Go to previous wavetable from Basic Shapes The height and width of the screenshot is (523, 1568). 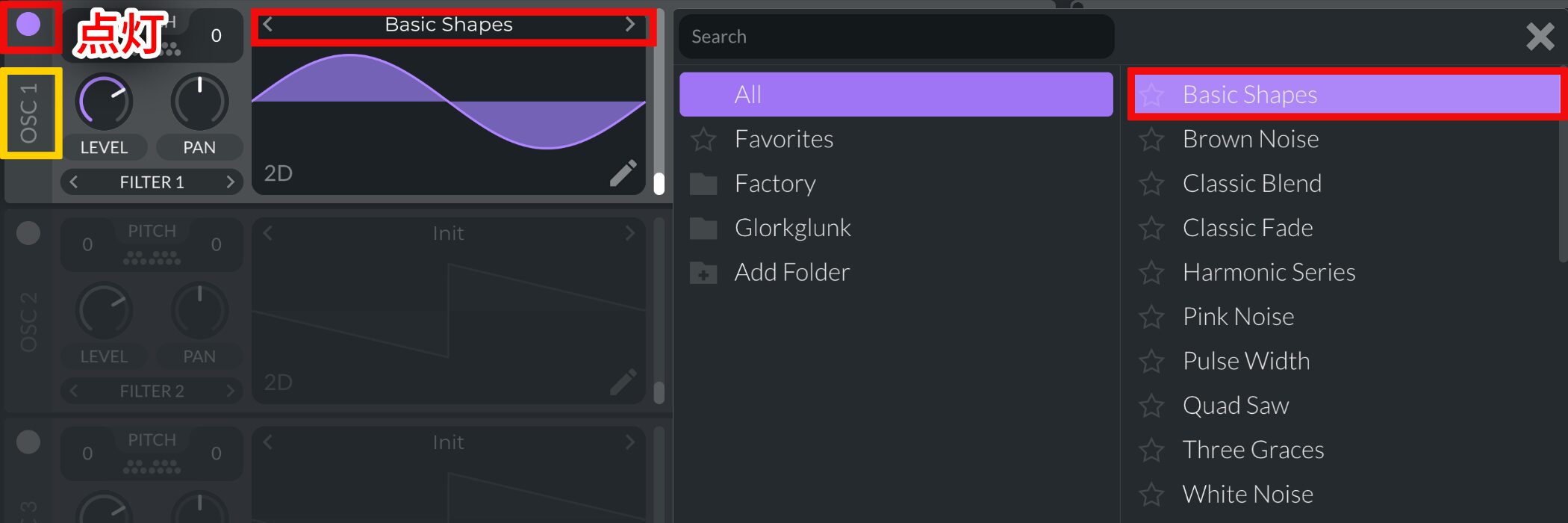point(267,25)
